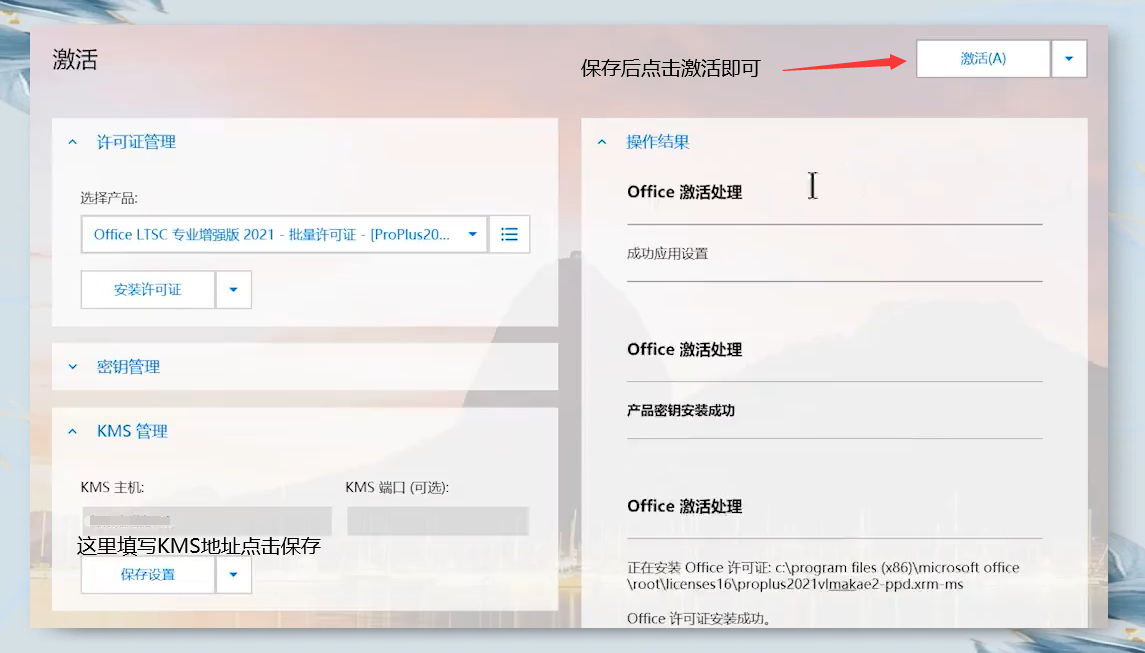Click the product list icon button

[x=509, y=234]
